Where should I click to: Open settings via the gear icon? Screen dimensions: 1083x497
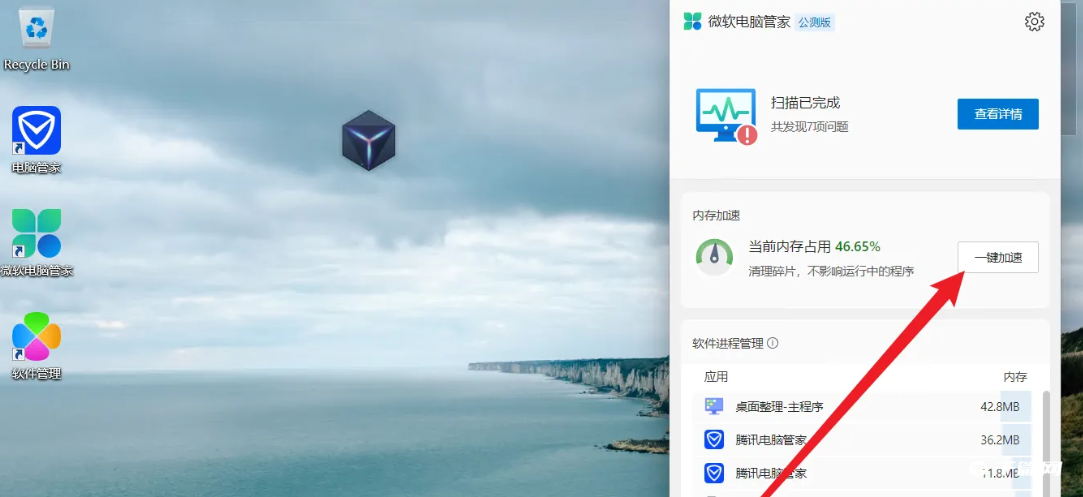tap(1034, 21)
